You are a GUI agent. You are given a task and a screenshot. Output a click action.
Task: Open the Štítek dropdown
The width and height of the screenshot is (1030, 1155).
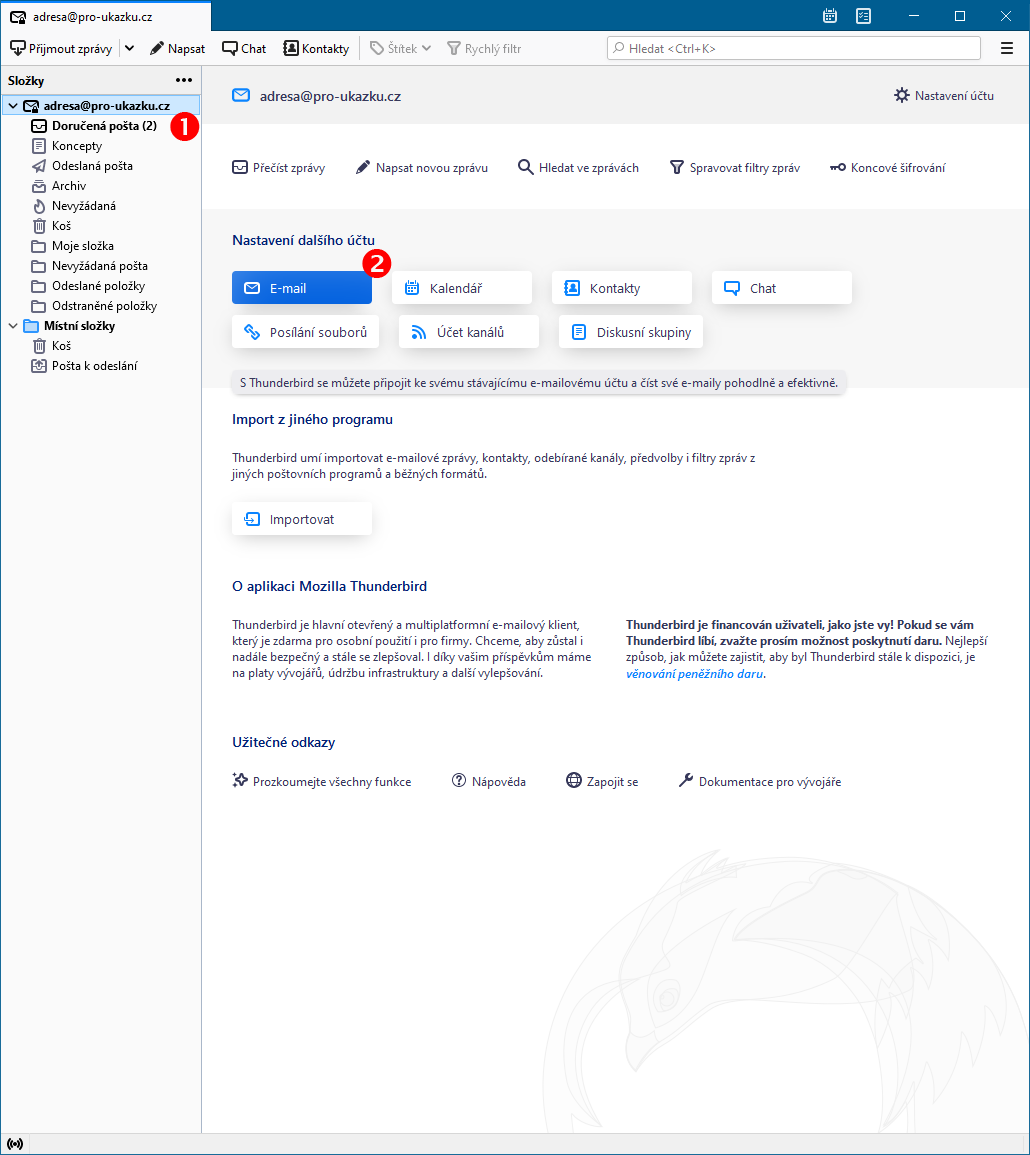(400, 49)
